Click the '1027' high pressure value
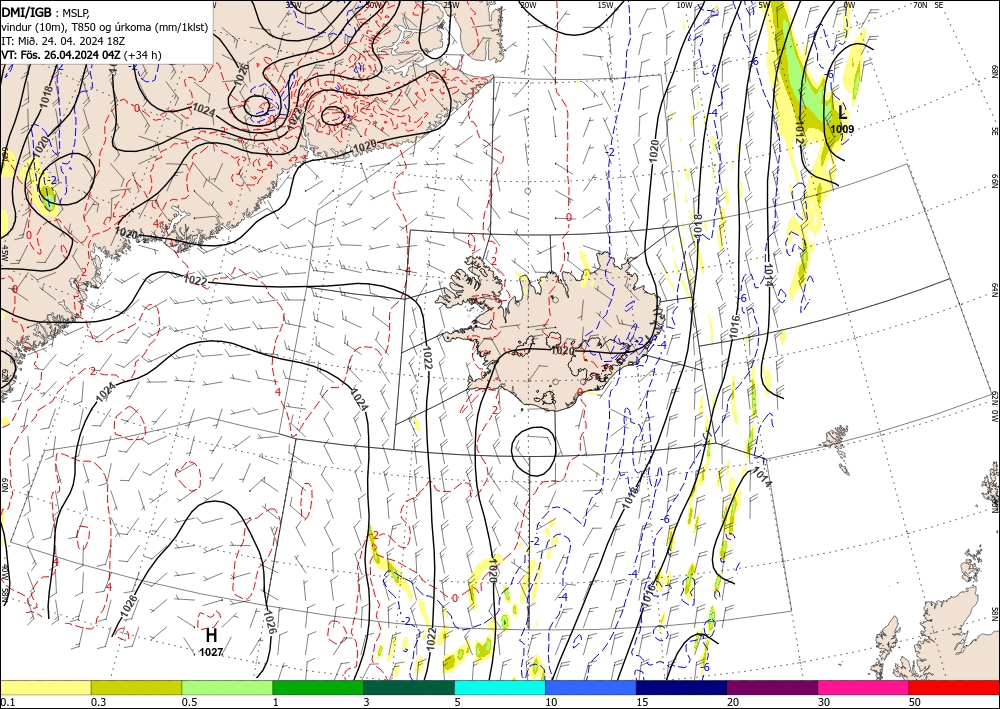1000x709 pixels. (x=211, y=652)
